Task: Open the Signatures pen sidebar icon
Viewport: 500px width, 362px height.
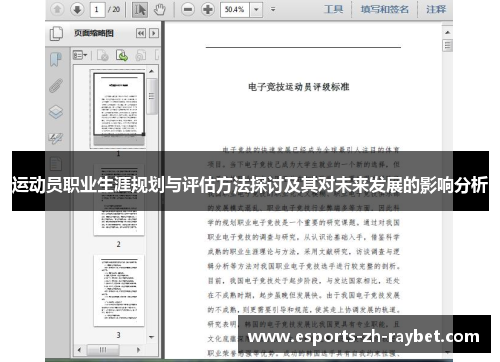Action: (56, 138)
